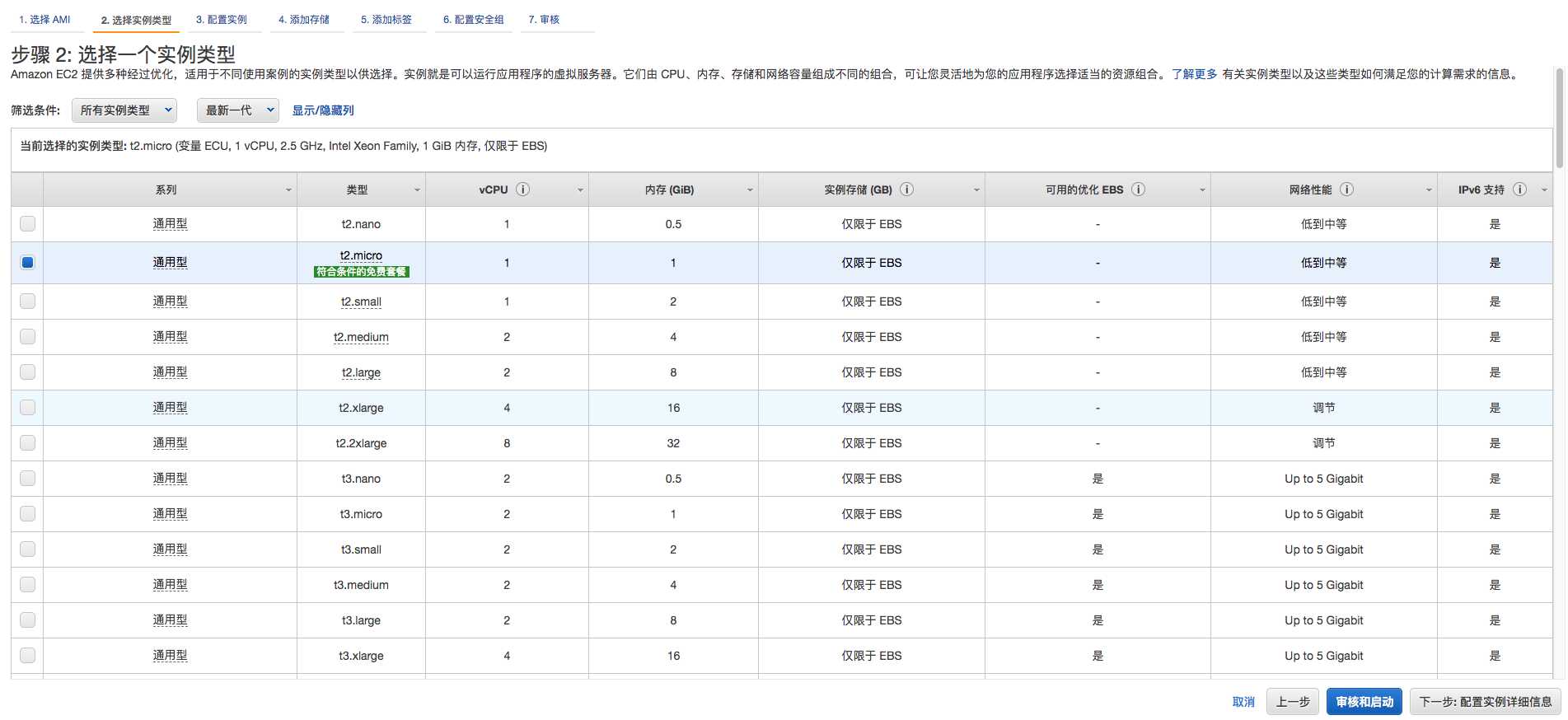Click the t2.large type name
Image resolution: width=1568 pixels, height=720 pixels.
[361, 372]
